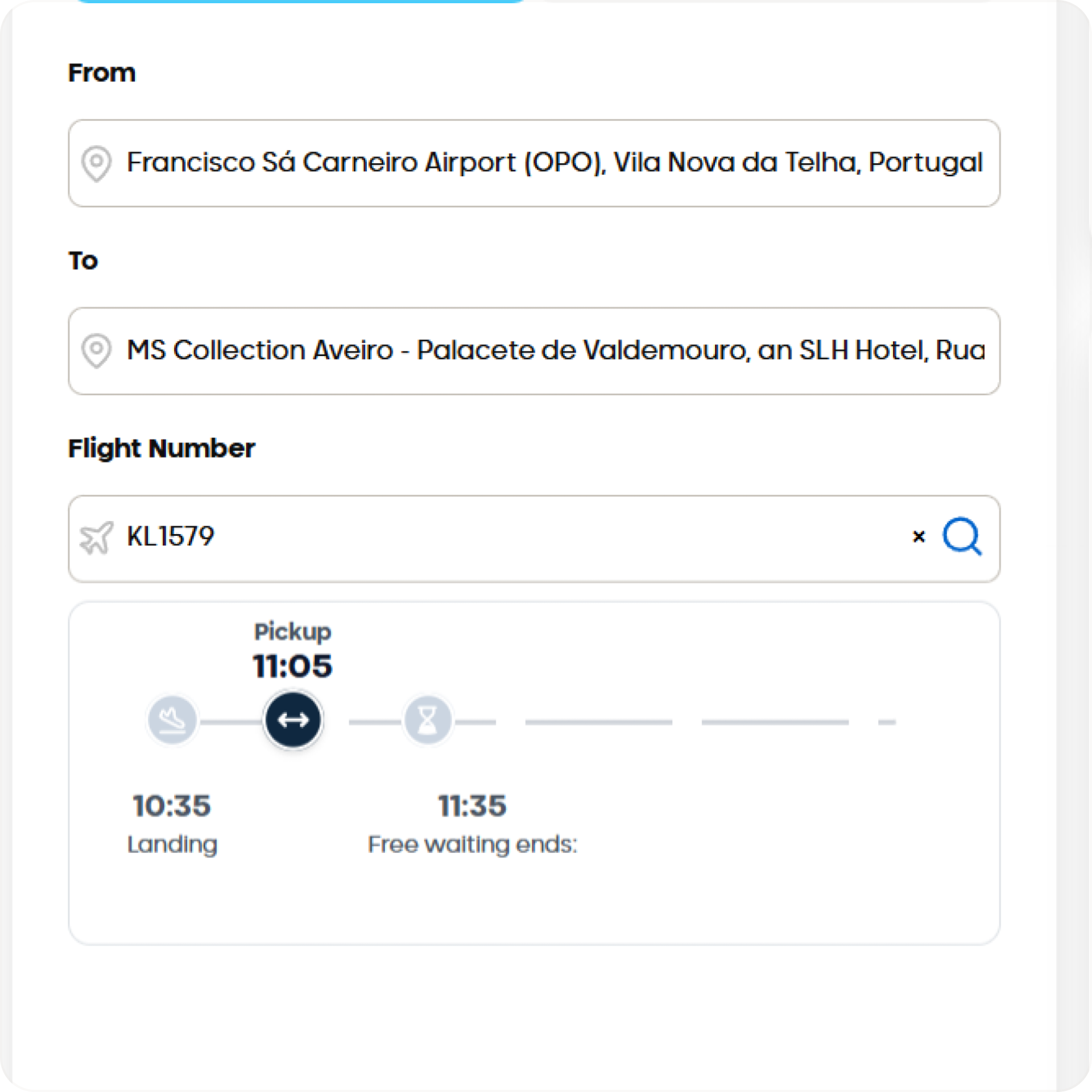
Task: Click the "From" heading
Action: click(102, 73)
